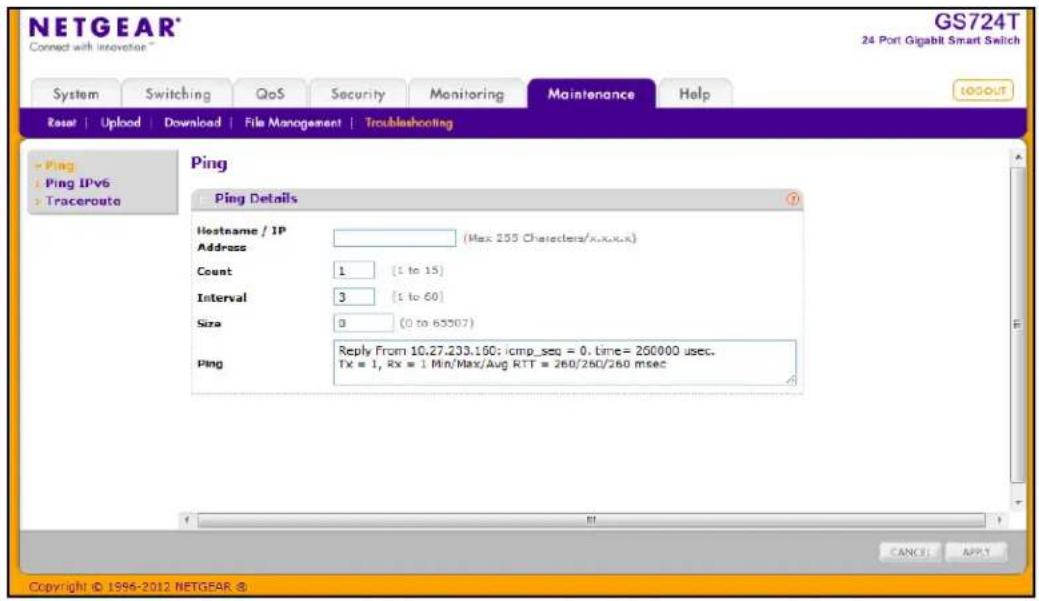1039x601 pixels.
Task: Select the Maintenance tab
Action: (x=591, y=94)
